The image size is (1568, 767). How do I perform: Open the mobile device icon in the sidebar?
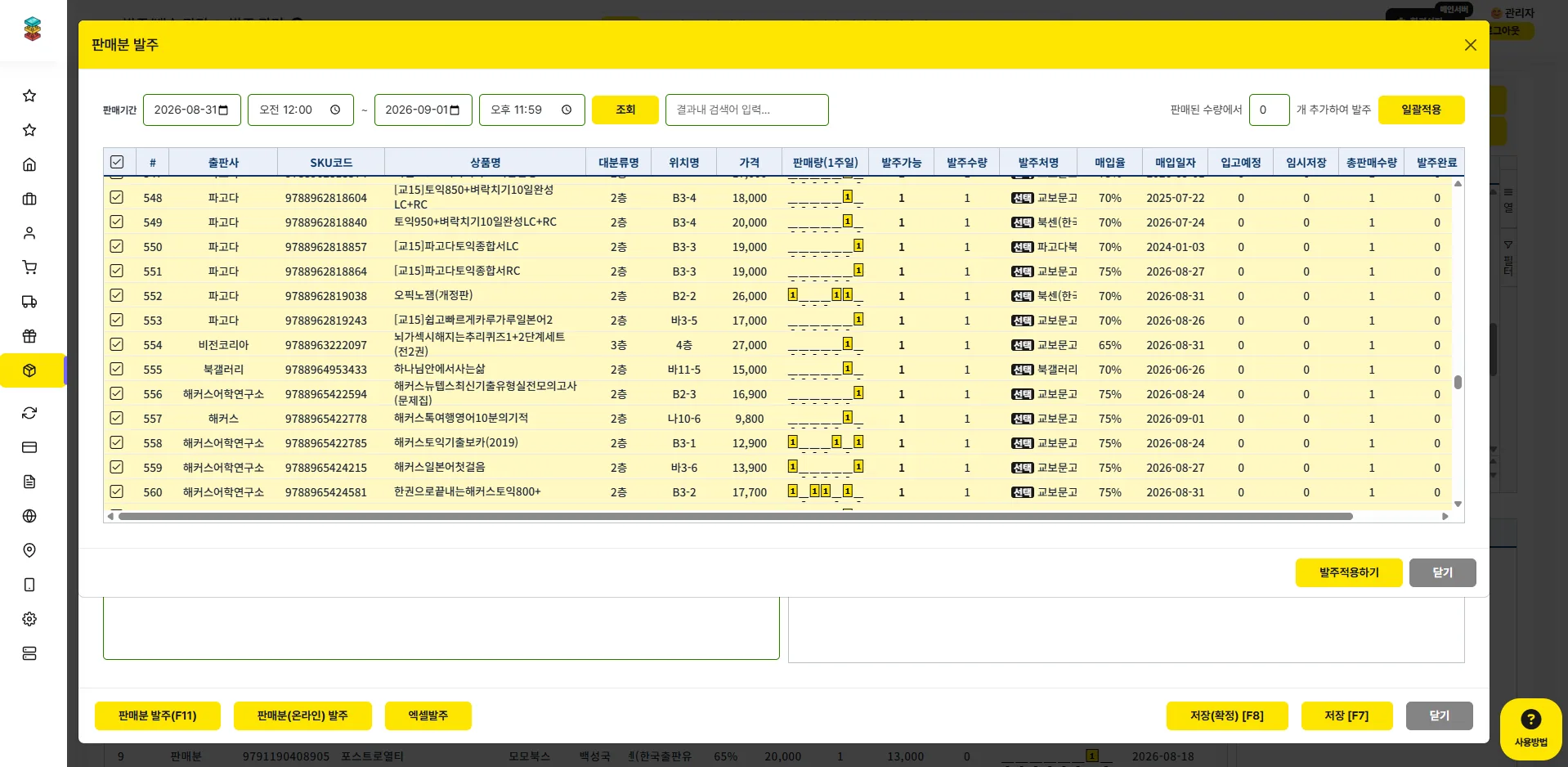point(29,585)
